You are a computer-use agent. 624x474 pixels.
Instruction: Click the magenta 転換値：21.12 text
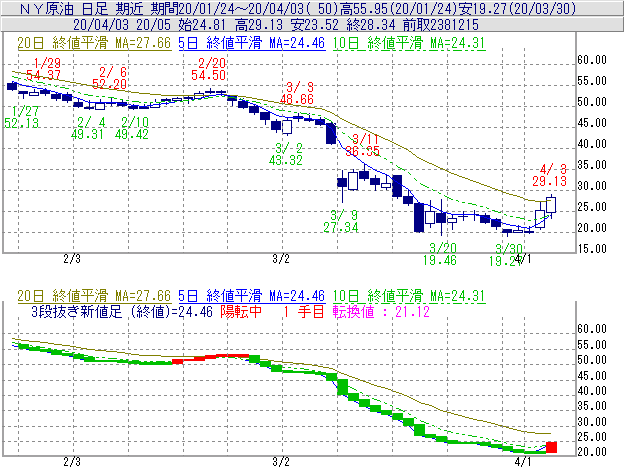[x=381, y=312]
